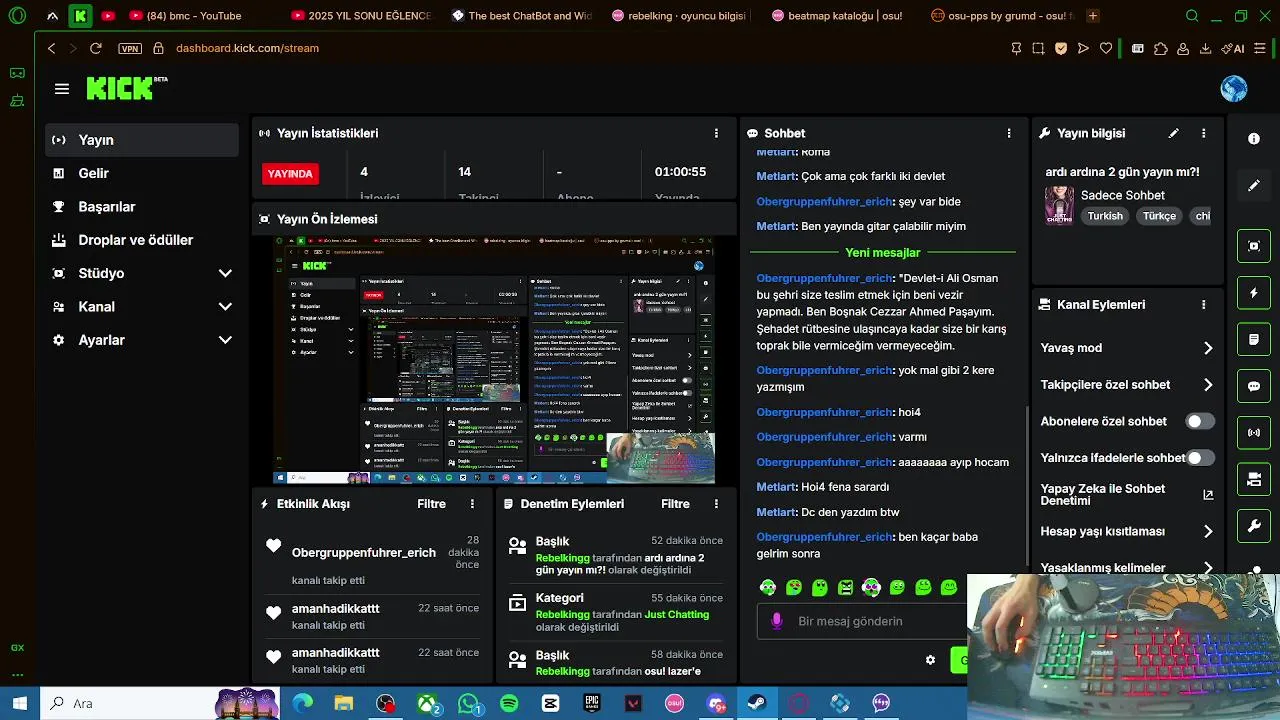Image resolution: width=1280 pixels, height=720 pixels.
Task: Click the wrench icon in right rail
Action: pyautogui.click(x=1254, y=526)
